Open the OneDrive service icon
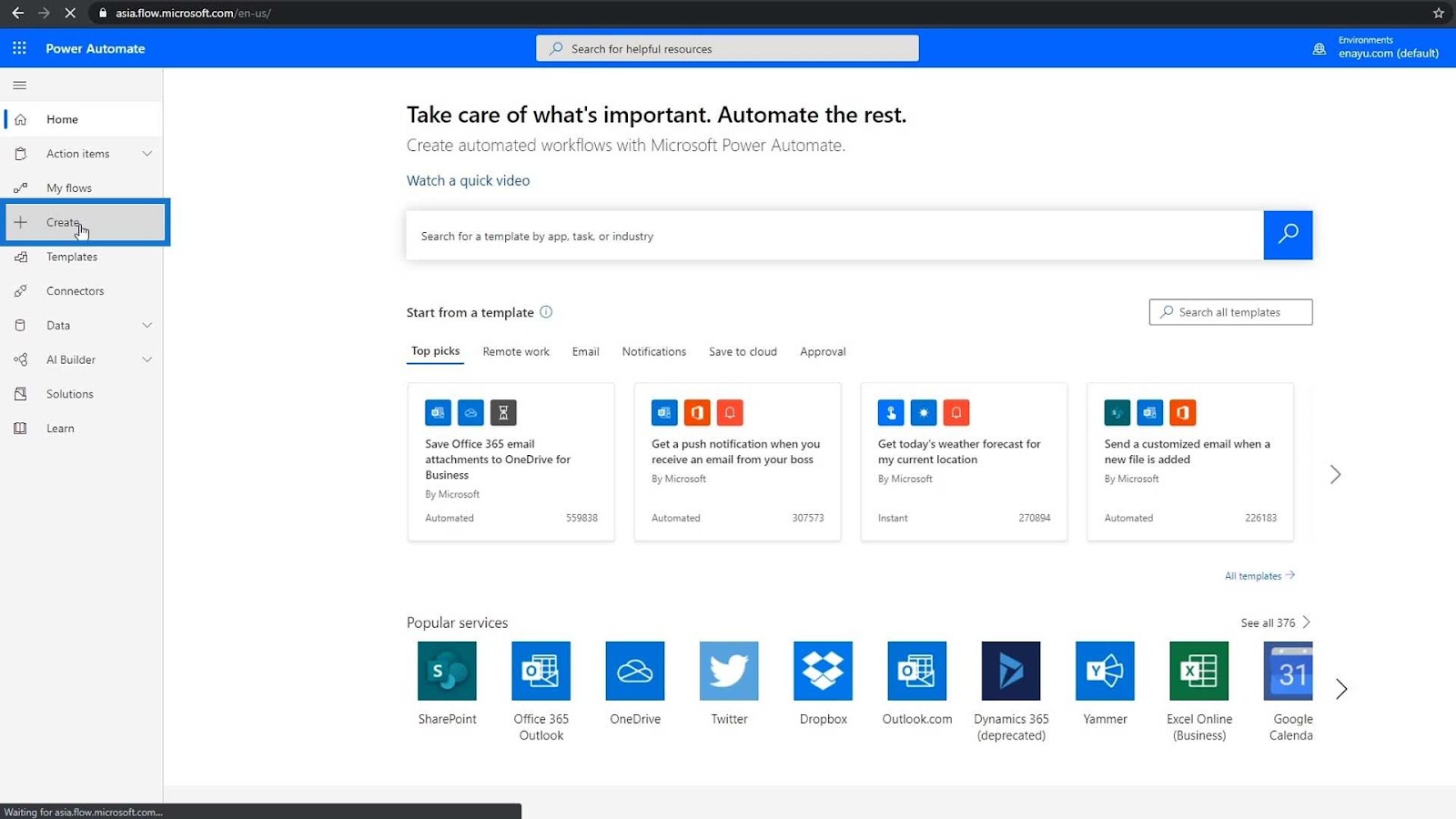The height and width of the screenshot is (819, 1456). (635, 671)
